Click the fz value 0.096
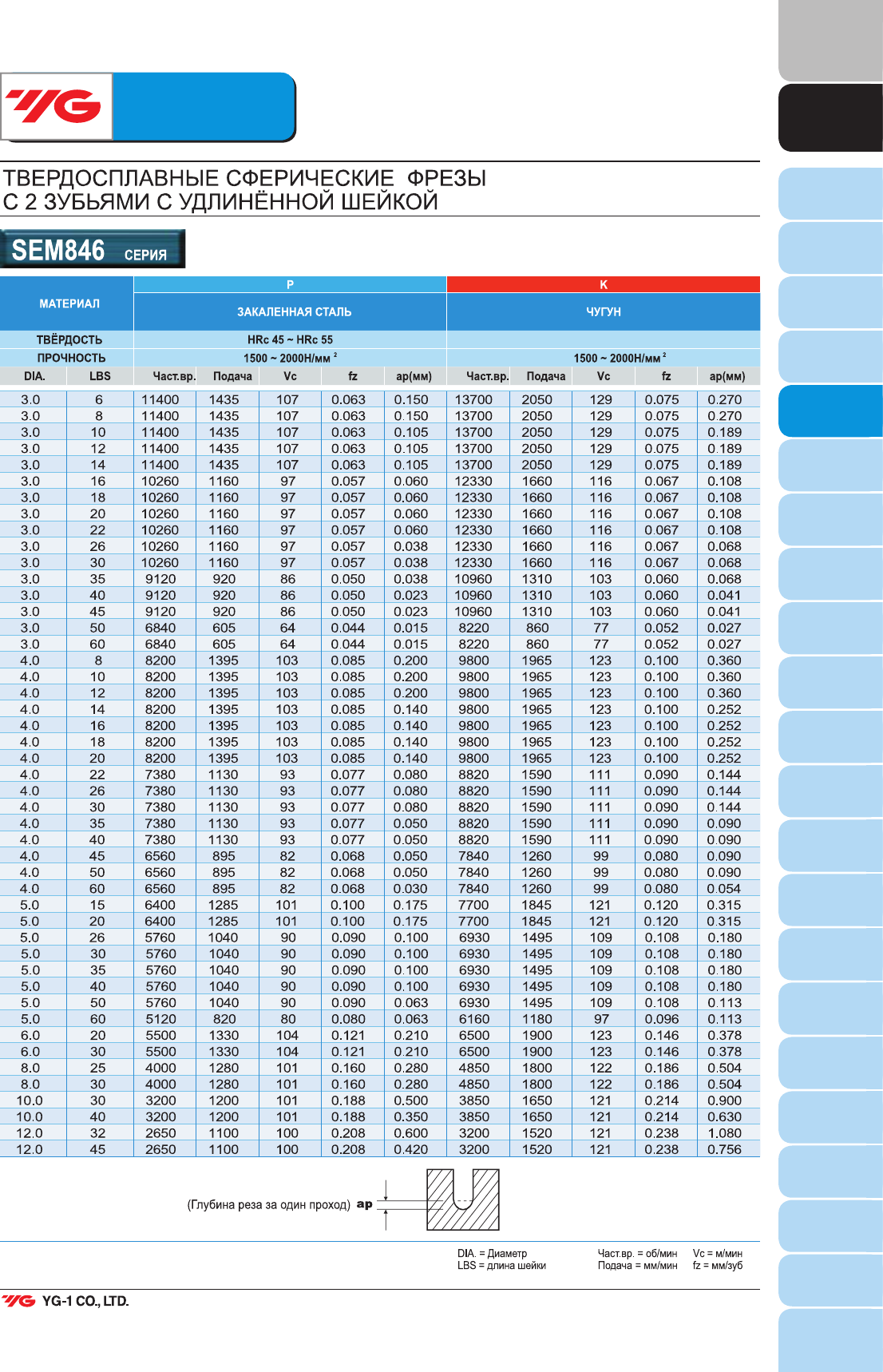 tap(662, 1019)
